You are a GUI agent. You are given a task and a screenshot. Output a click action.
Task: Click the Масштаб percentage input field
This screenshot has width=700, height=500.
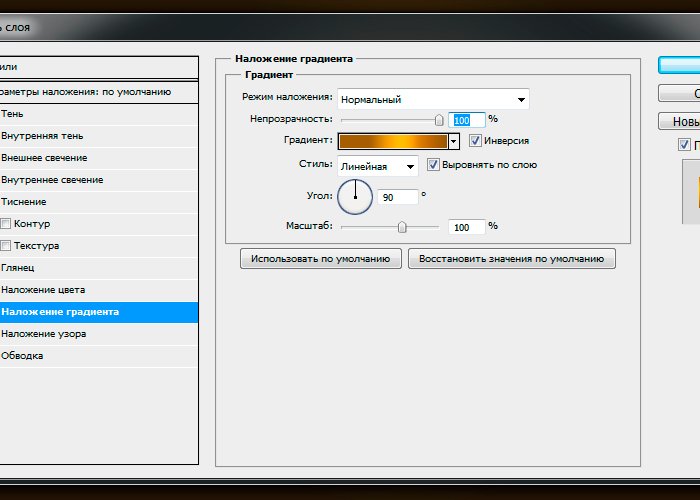(x=466, y=228)
